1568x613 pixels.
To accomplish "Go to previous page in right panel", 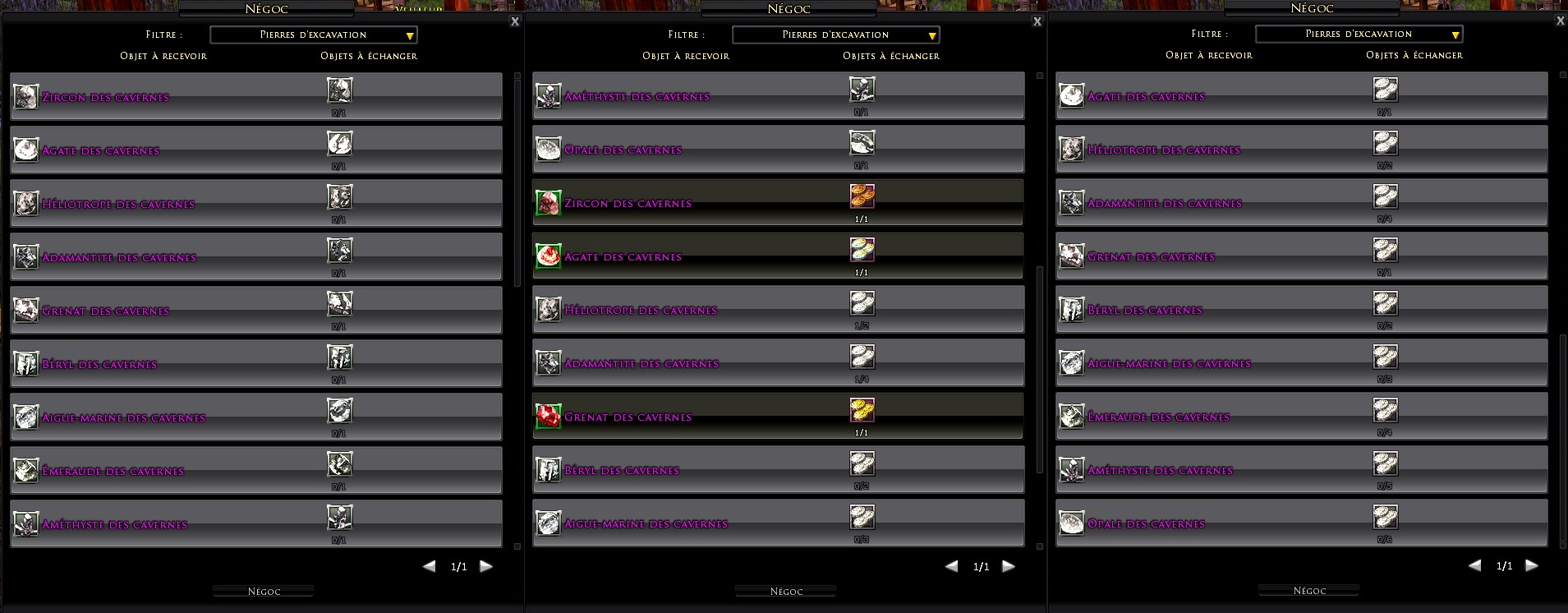I will 1474,565.
